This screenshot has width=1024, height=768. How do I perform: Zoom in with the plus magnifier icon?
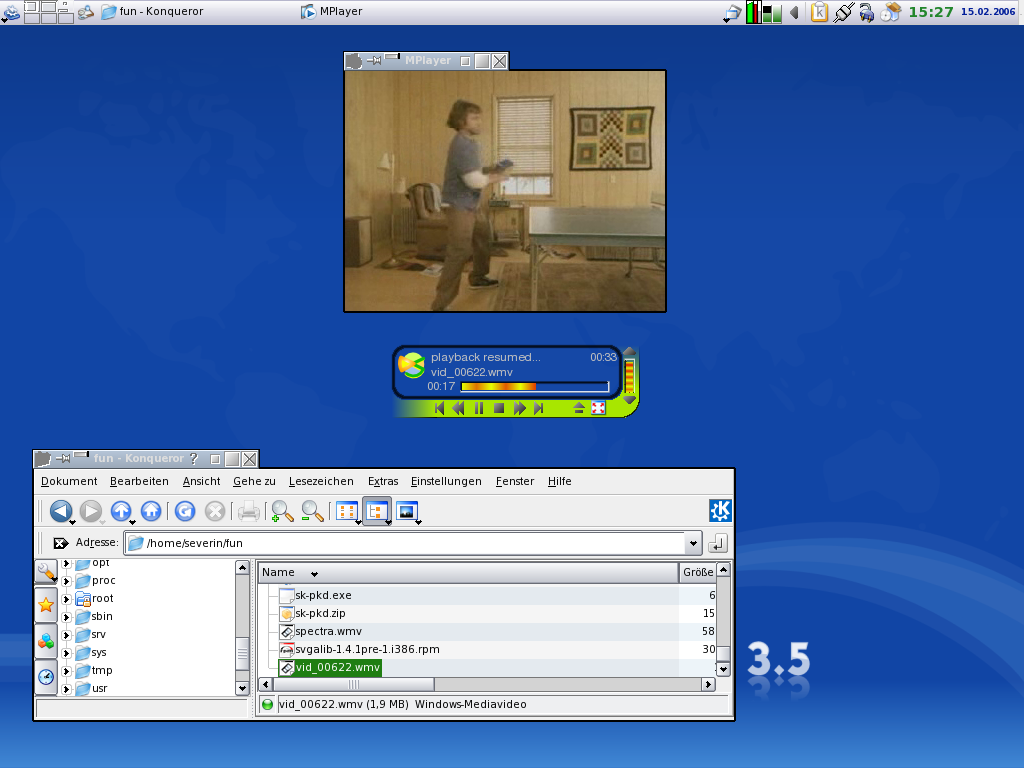(282, 511)
